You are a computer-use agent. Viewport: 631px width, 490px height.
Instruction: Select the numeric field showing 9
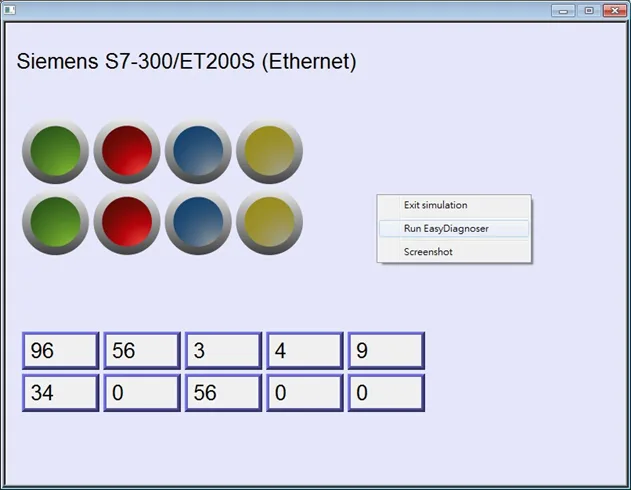[386, 350]
